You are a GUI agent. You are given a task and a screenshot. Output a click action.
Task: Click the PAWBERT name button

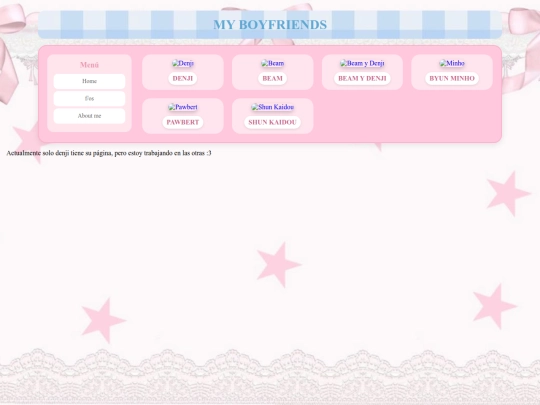coord(183,122)
